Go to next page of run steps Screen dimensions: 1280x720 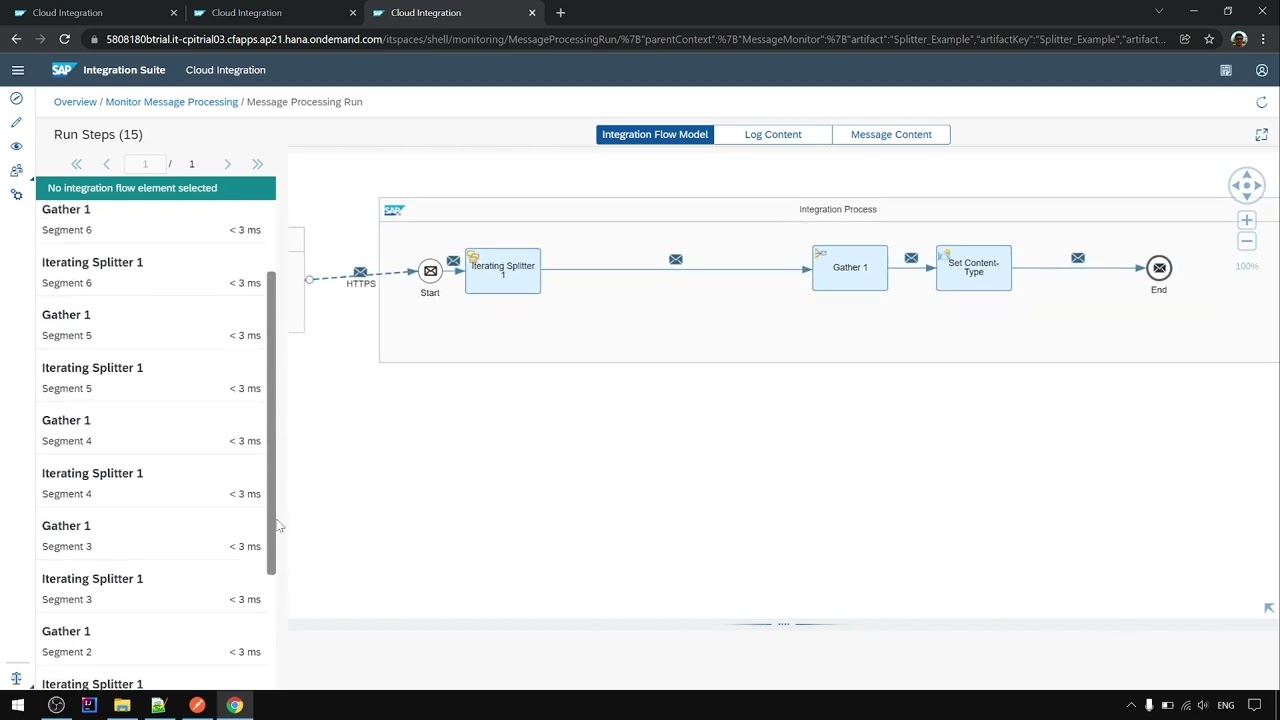pos(227,164)
